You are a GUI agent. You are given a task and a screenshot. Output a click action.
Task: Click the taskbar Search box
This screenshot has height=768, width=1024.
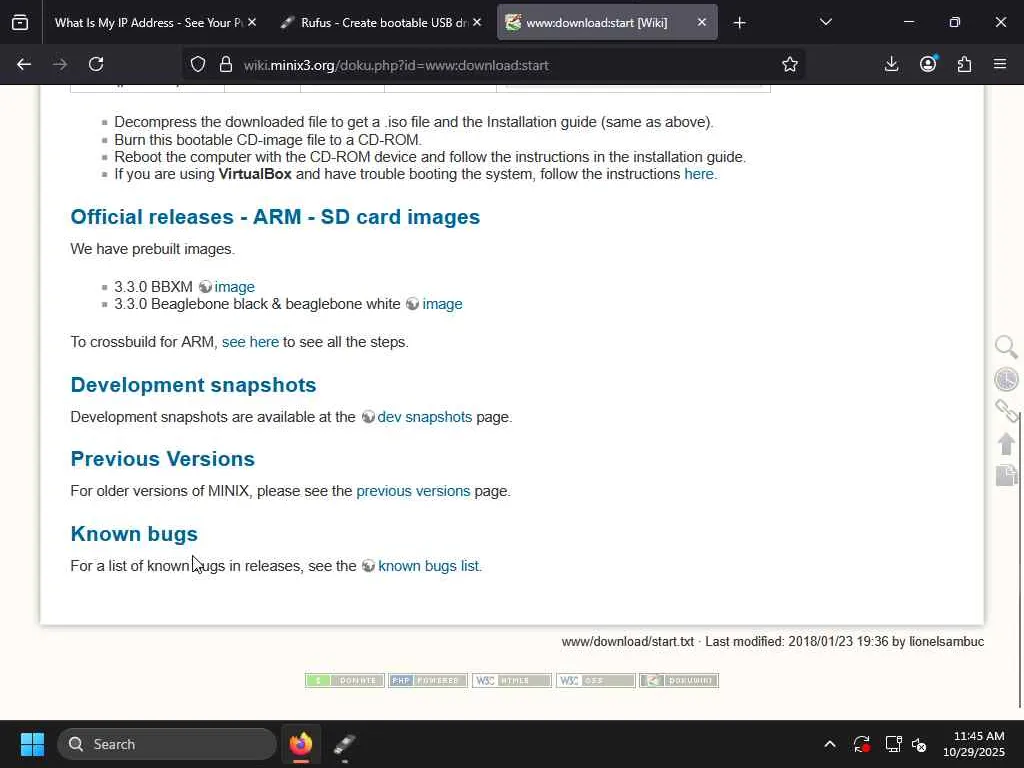(167, 744)
